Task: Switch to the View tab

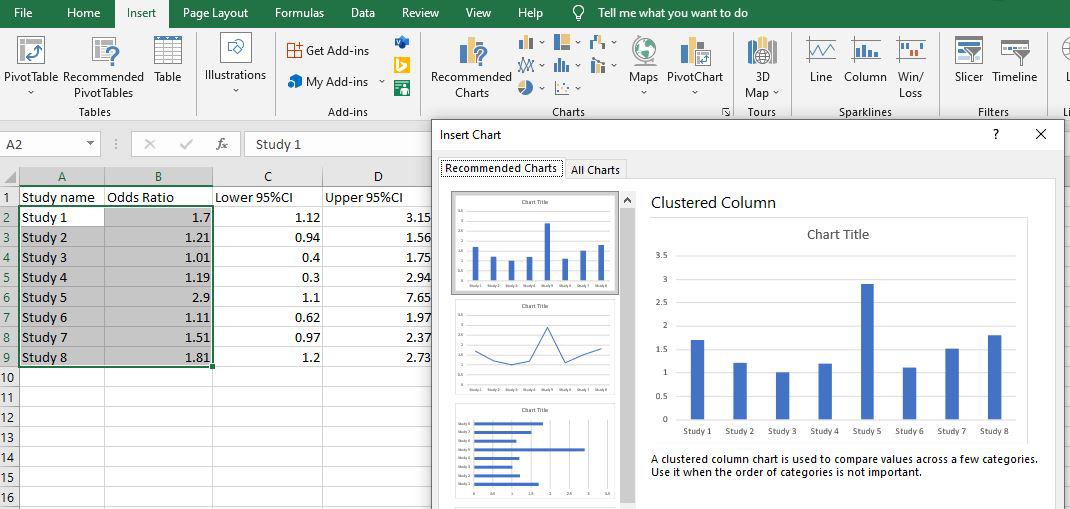Action: tap(478, 13)
